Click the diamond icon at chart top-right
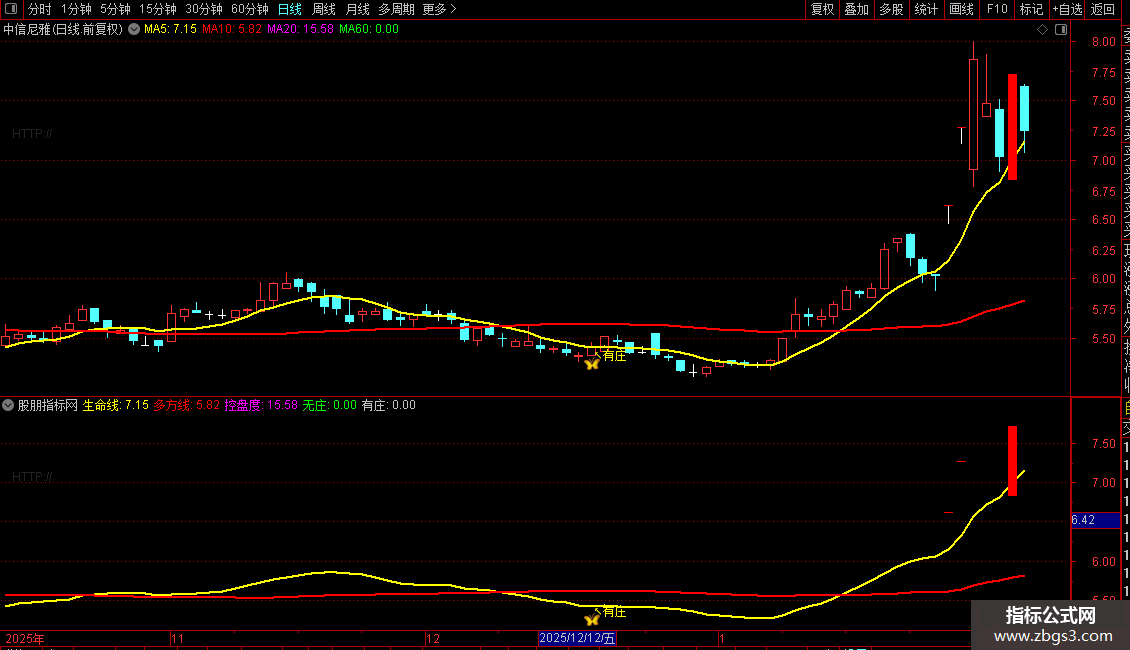Viewport: 1130px width, 650px height. (1042, 30)
